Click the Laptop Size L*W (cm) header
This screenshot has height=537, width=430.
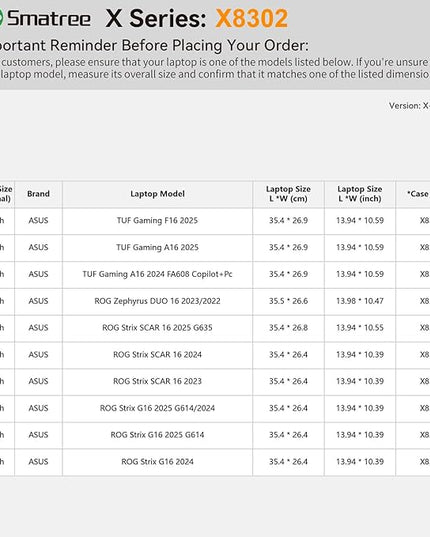(288, 194)
